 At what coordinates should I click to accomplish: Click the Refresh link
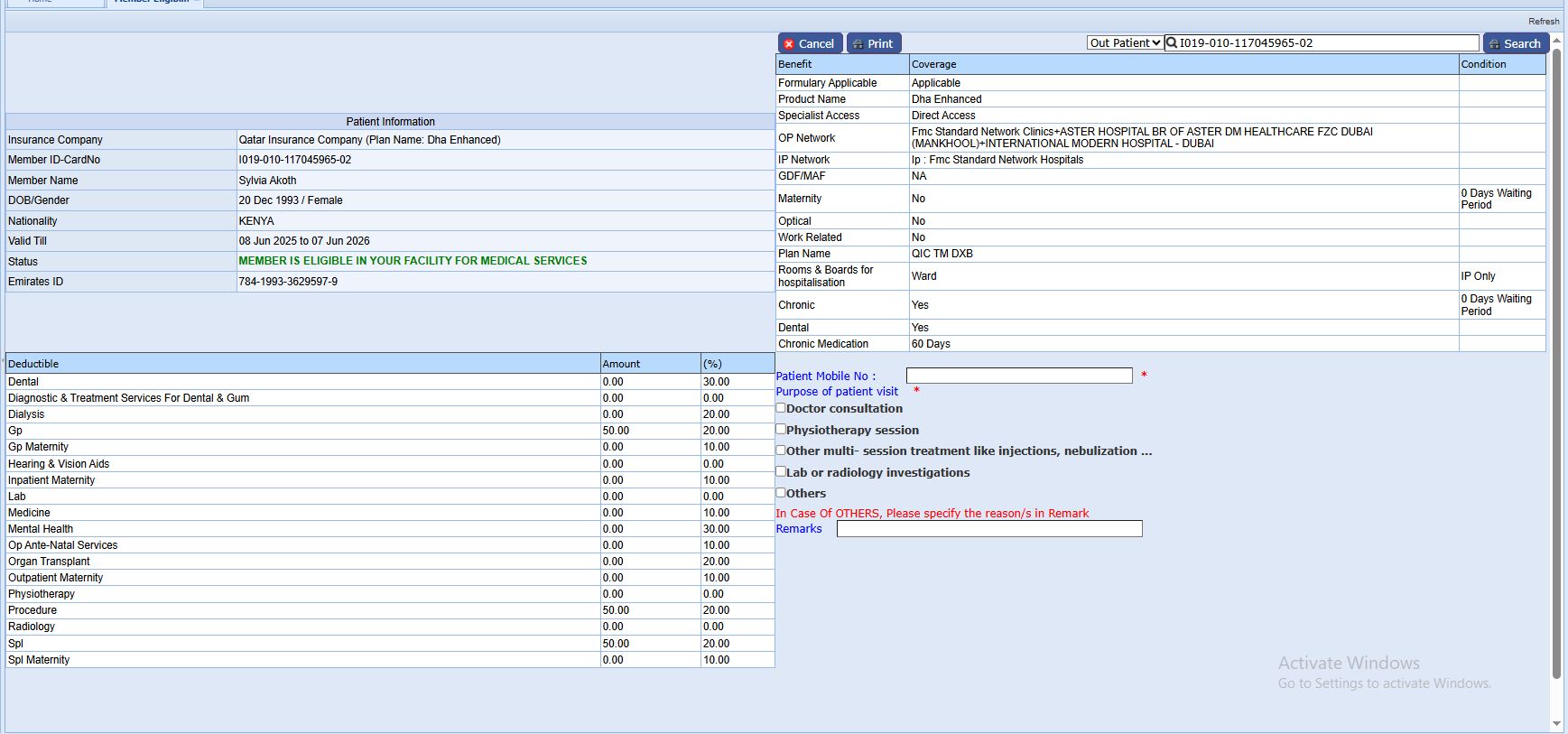[x=1543, y=21]
